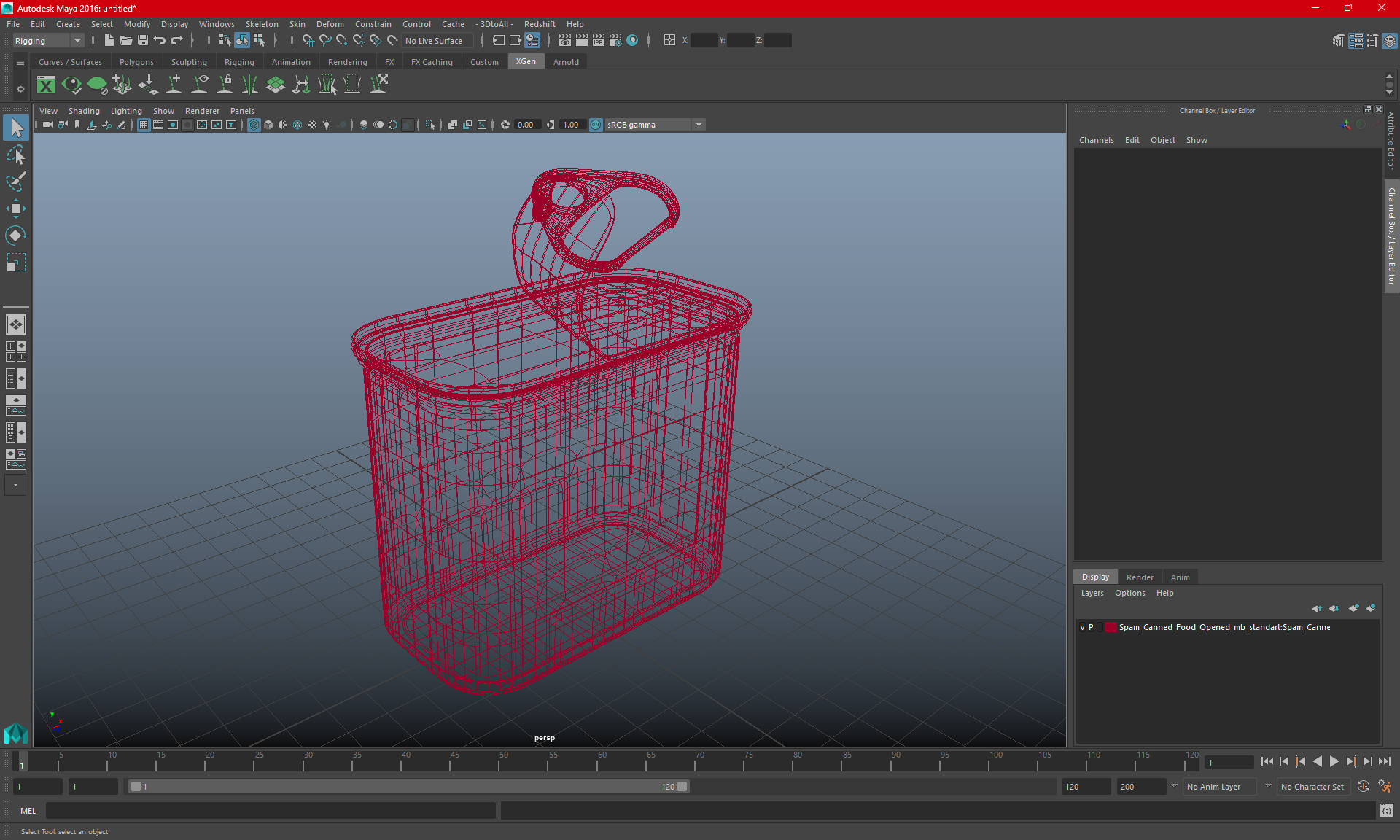This screenshot has height=840, width=1400.
Task: Click the time range slider bar
Action: tap(408, 787)
